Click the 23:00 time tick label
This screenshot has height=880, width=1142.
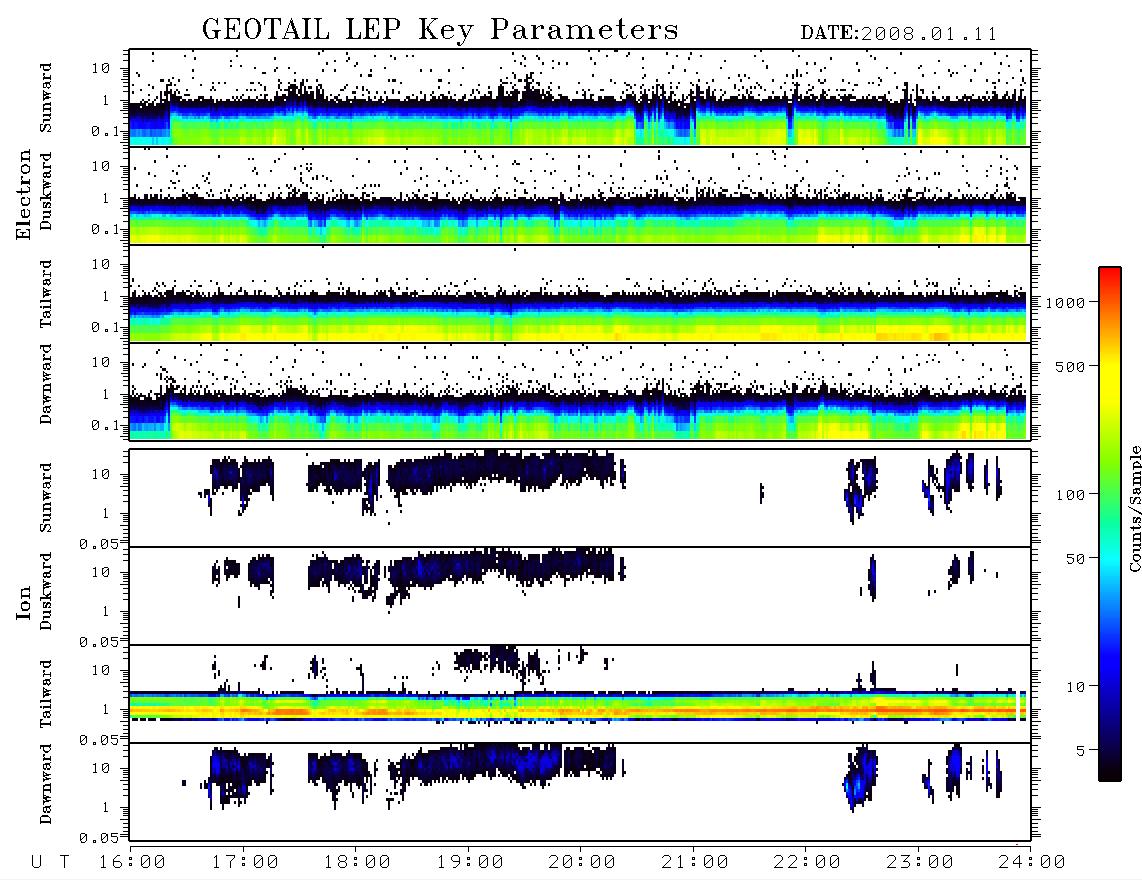919,863
